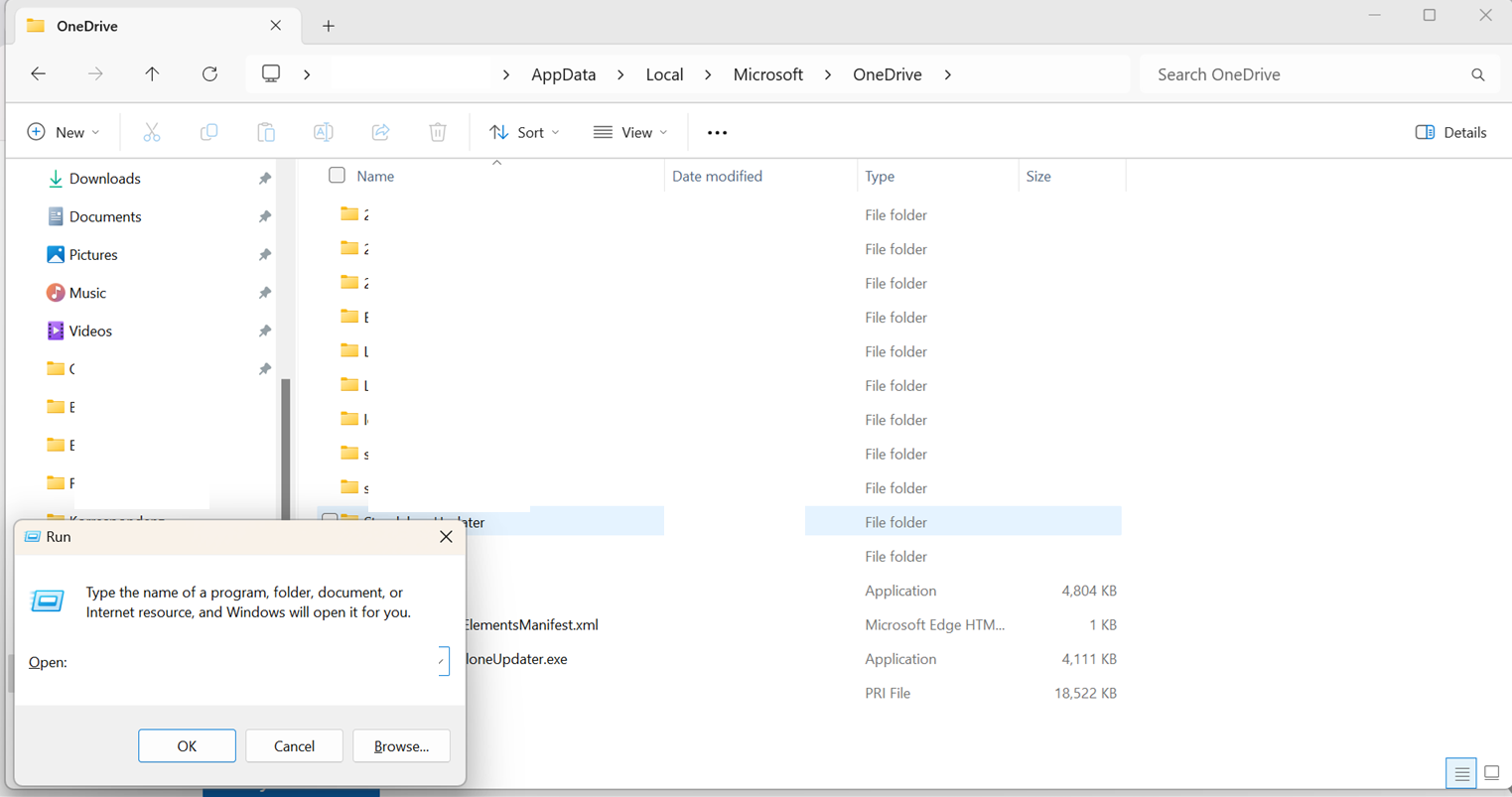Navigate to Local in the address bar
1512x797 pixels.
(664, 74)
